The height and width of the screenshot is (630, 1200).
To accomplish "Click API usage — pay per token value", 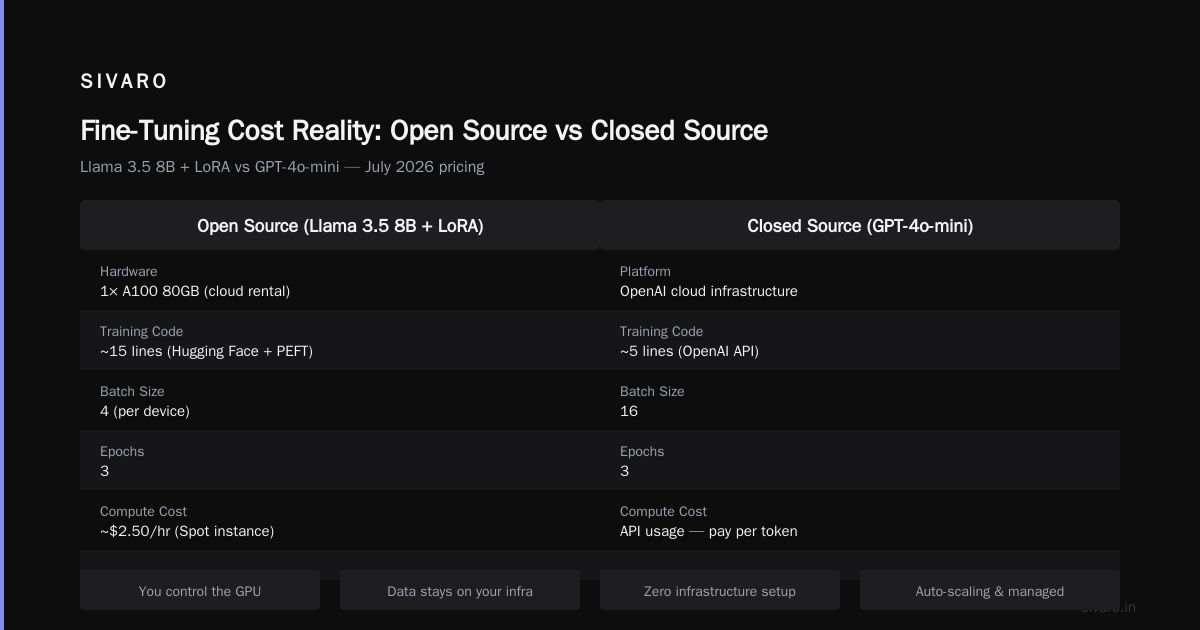I will [709, 532].
